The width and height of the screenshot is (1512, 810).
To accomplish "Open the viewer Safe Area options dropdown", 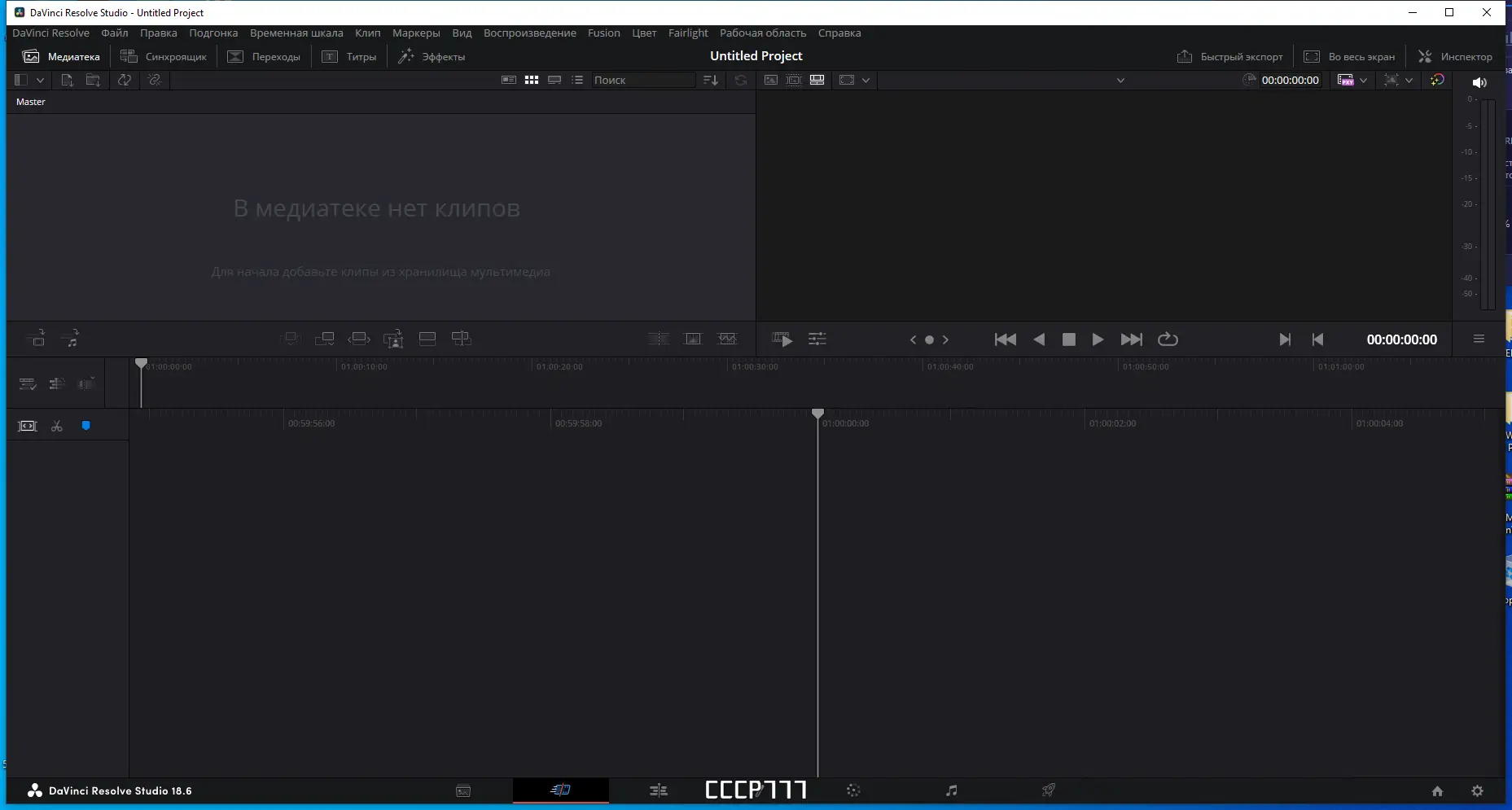I will click(x=866, y=80).
